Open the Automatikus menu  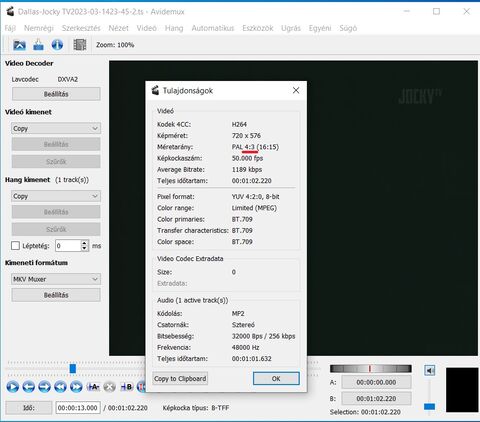(x=213, y=28)
